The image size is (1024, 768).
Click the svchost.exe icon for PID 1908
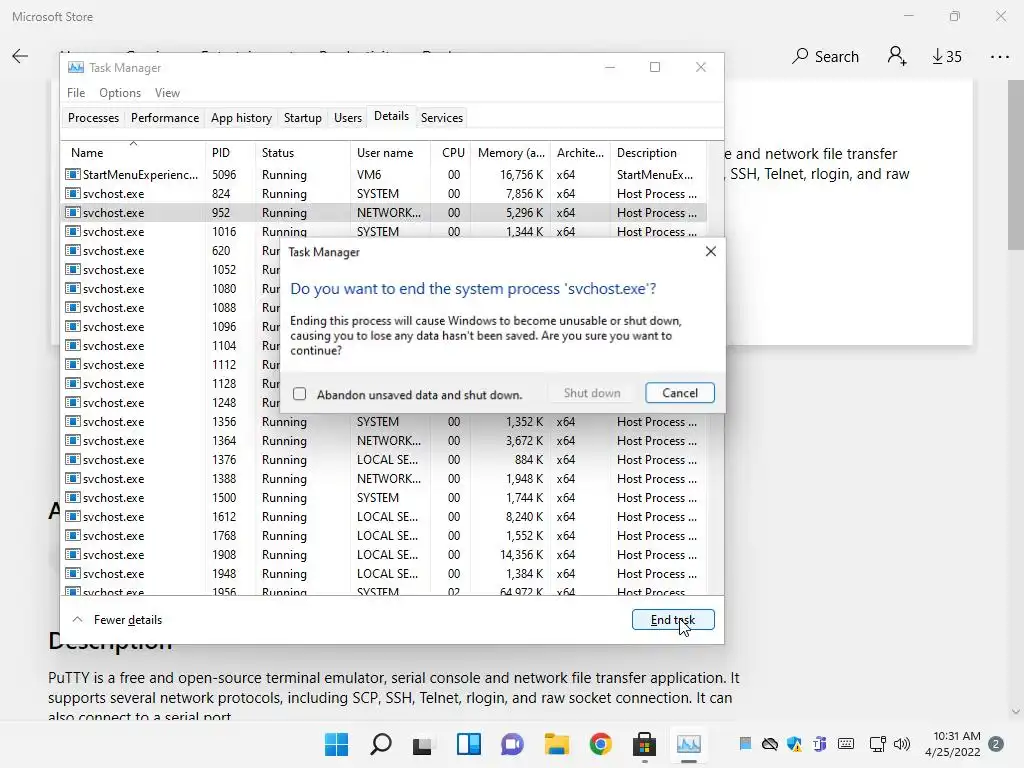(72, 554)
